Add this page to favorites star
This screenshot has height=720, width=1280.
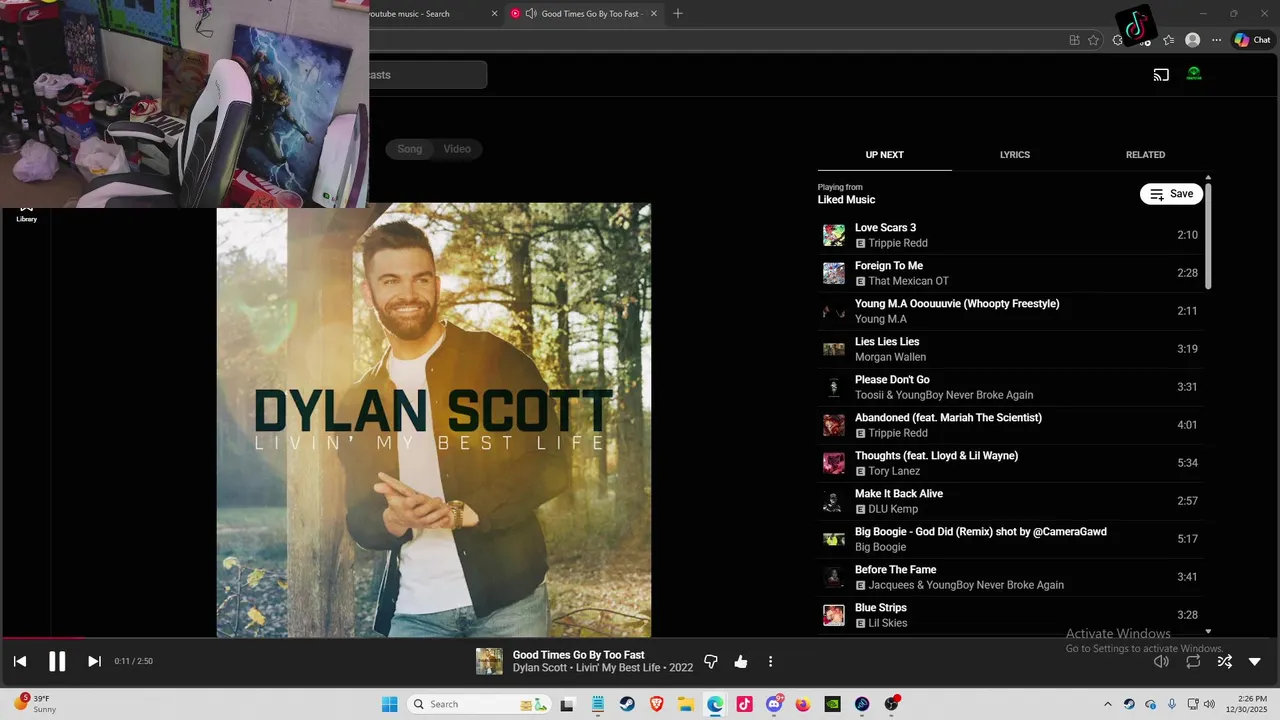[1093, 40]
